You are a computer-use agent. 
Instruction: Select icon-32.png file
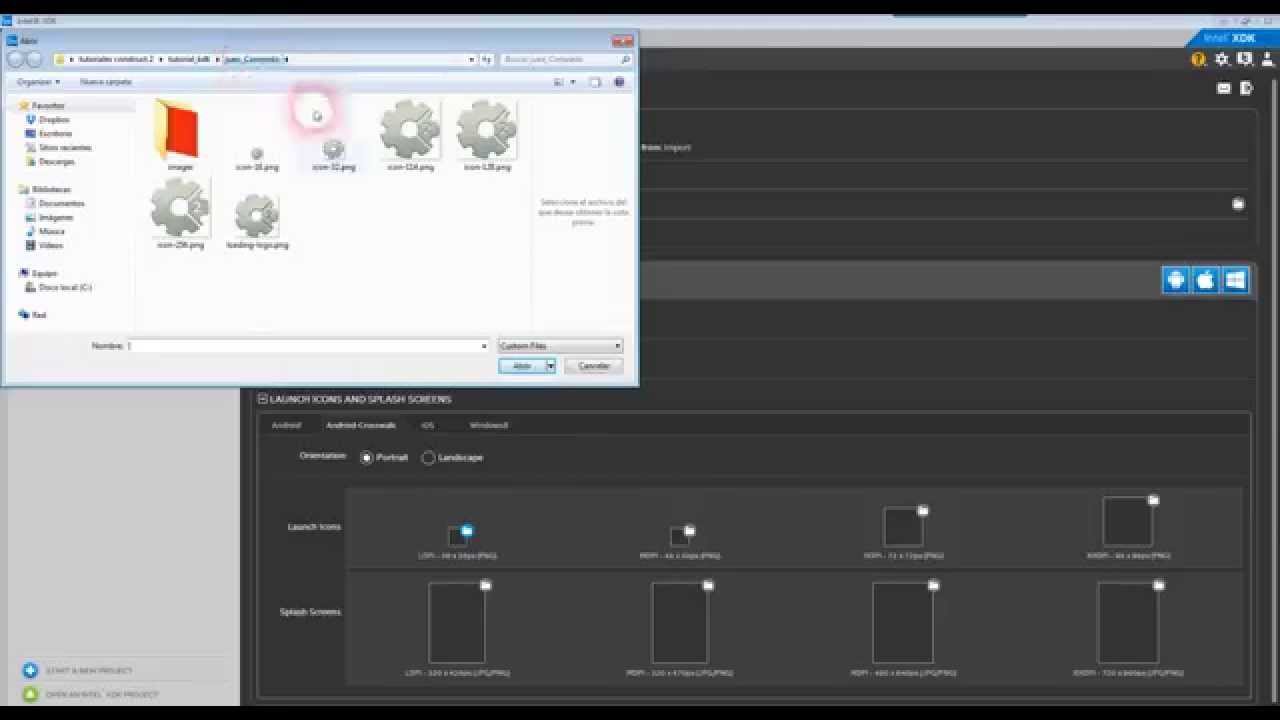point(334,155)
